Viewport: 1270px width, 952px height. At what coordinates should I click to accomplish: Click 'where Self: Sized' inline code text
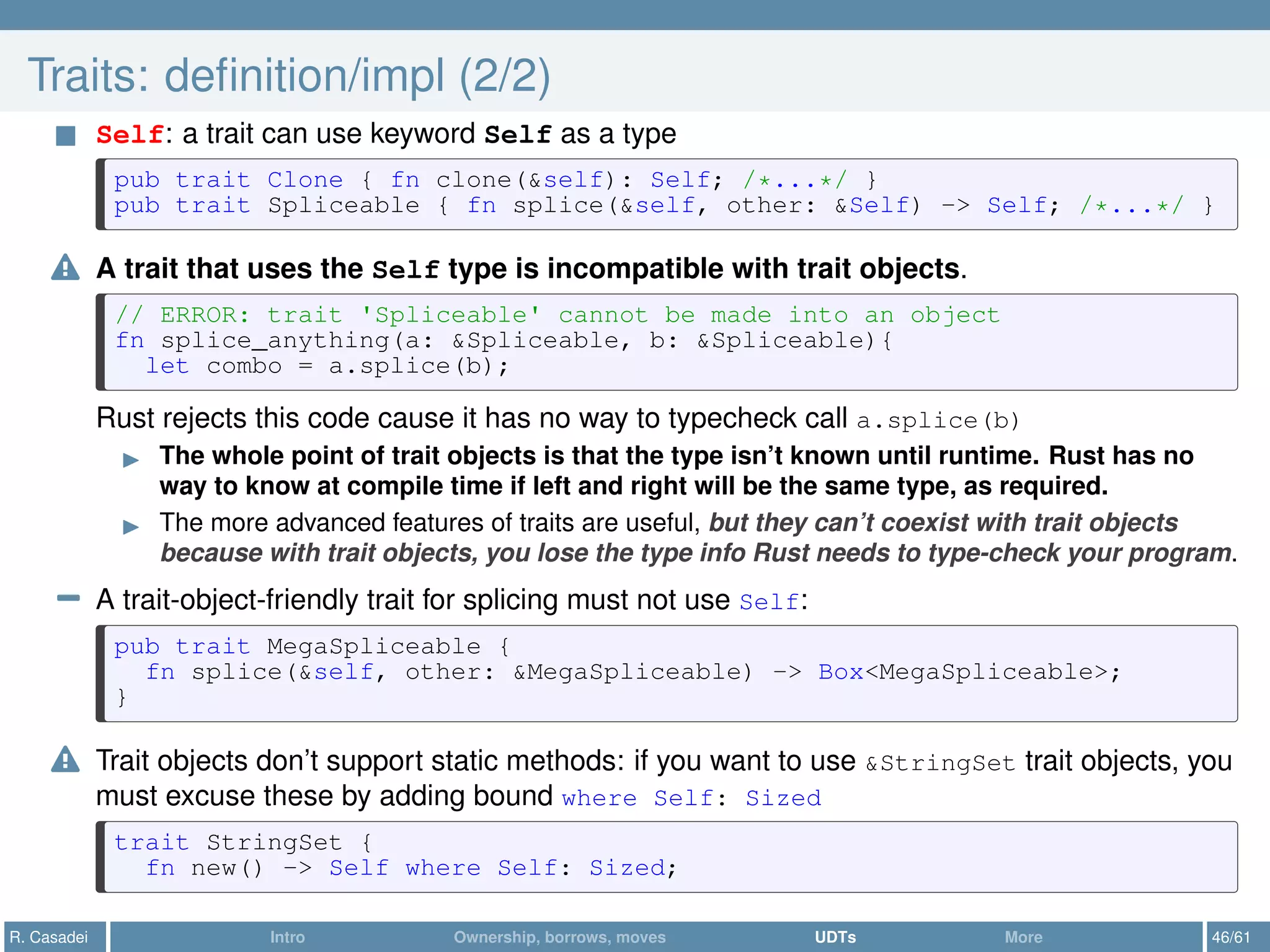(x=691, y=798)
